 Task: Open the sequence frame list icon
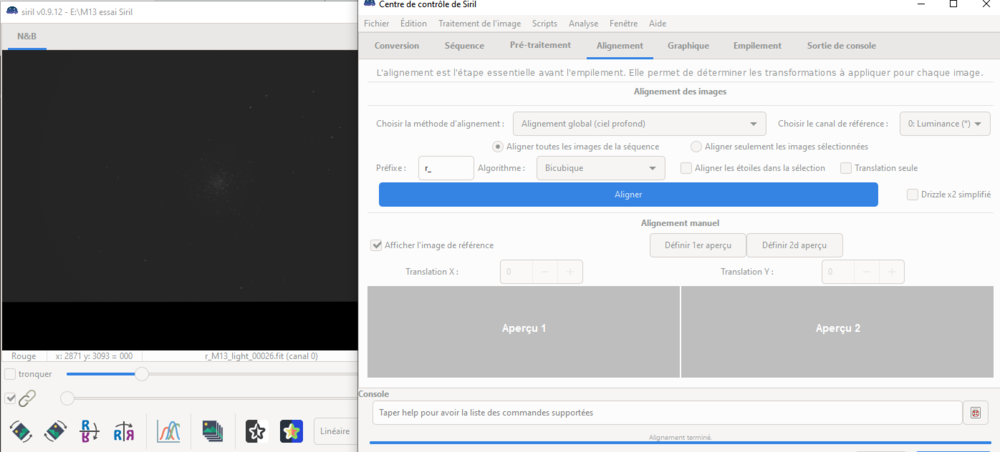(212, 432)
